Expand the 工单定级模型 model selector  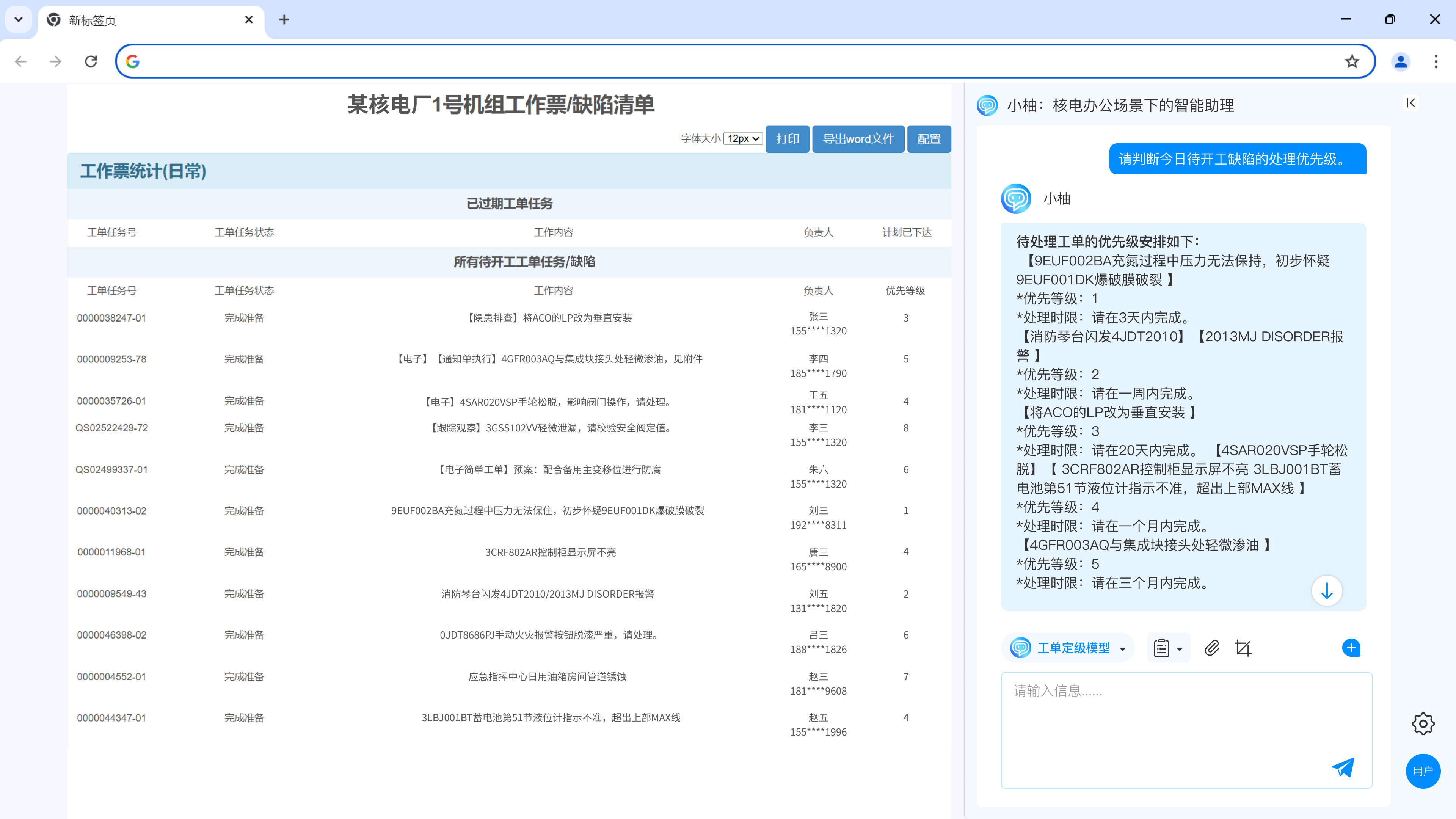tap(1068, 648)
